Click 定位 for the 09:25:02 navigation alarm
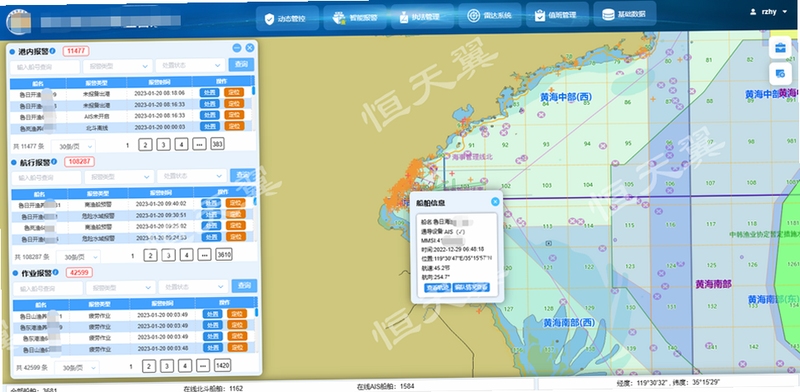800x392 pixels. pyautogui.click(x=236, y=226)
